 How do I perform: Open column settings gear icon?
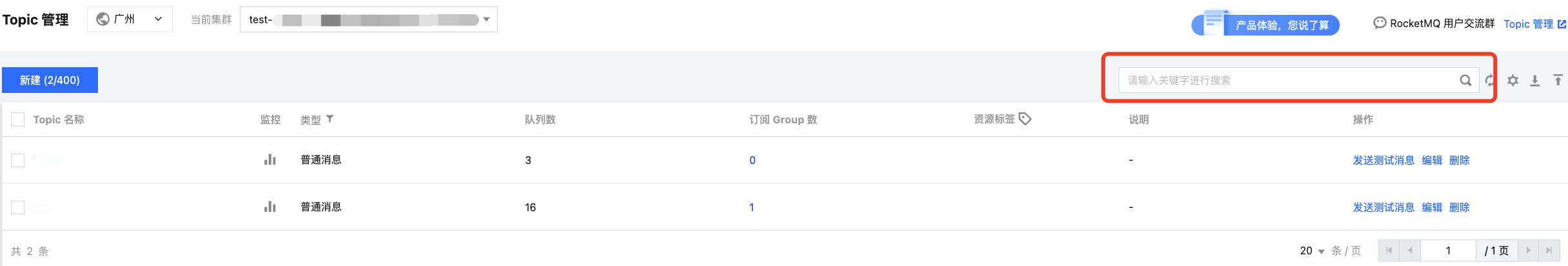tap(1513, 80)
